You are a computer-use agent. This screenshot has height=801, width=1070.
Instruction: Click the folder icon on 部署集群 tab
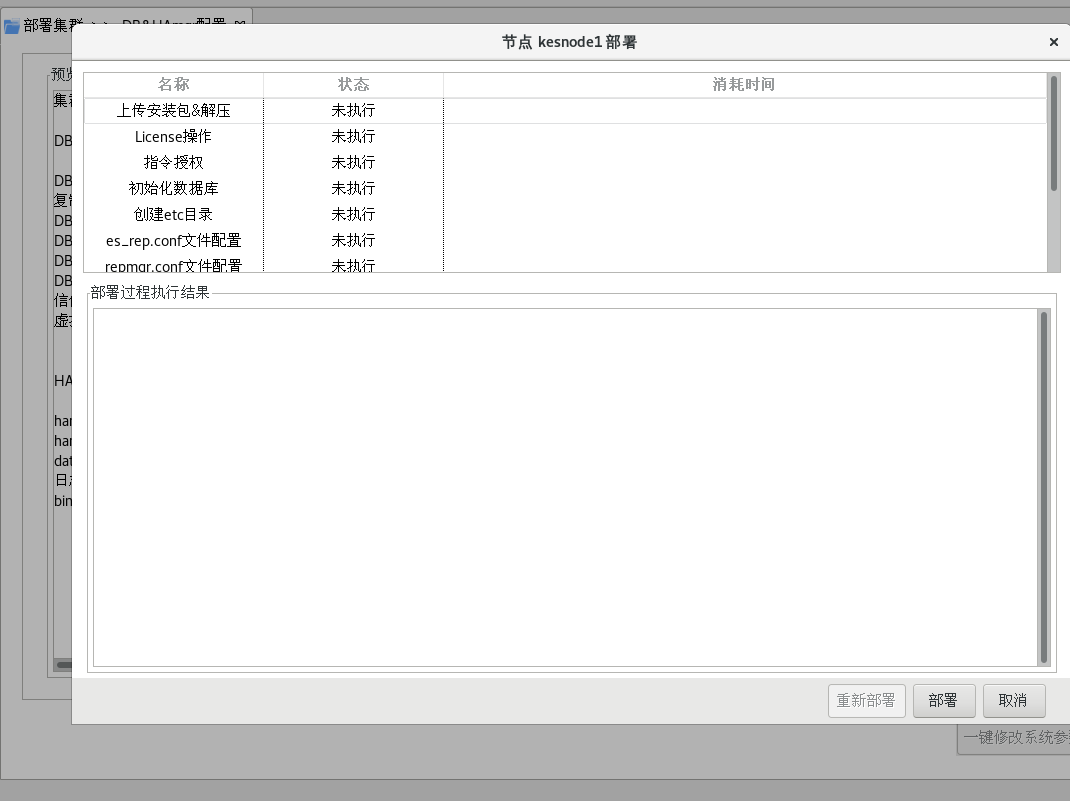12,26
